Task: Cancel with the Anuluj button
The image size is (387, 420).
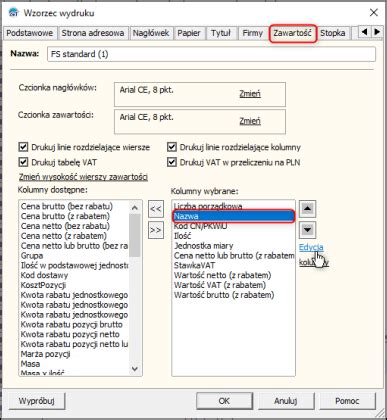Action: [x=286, y=401]
